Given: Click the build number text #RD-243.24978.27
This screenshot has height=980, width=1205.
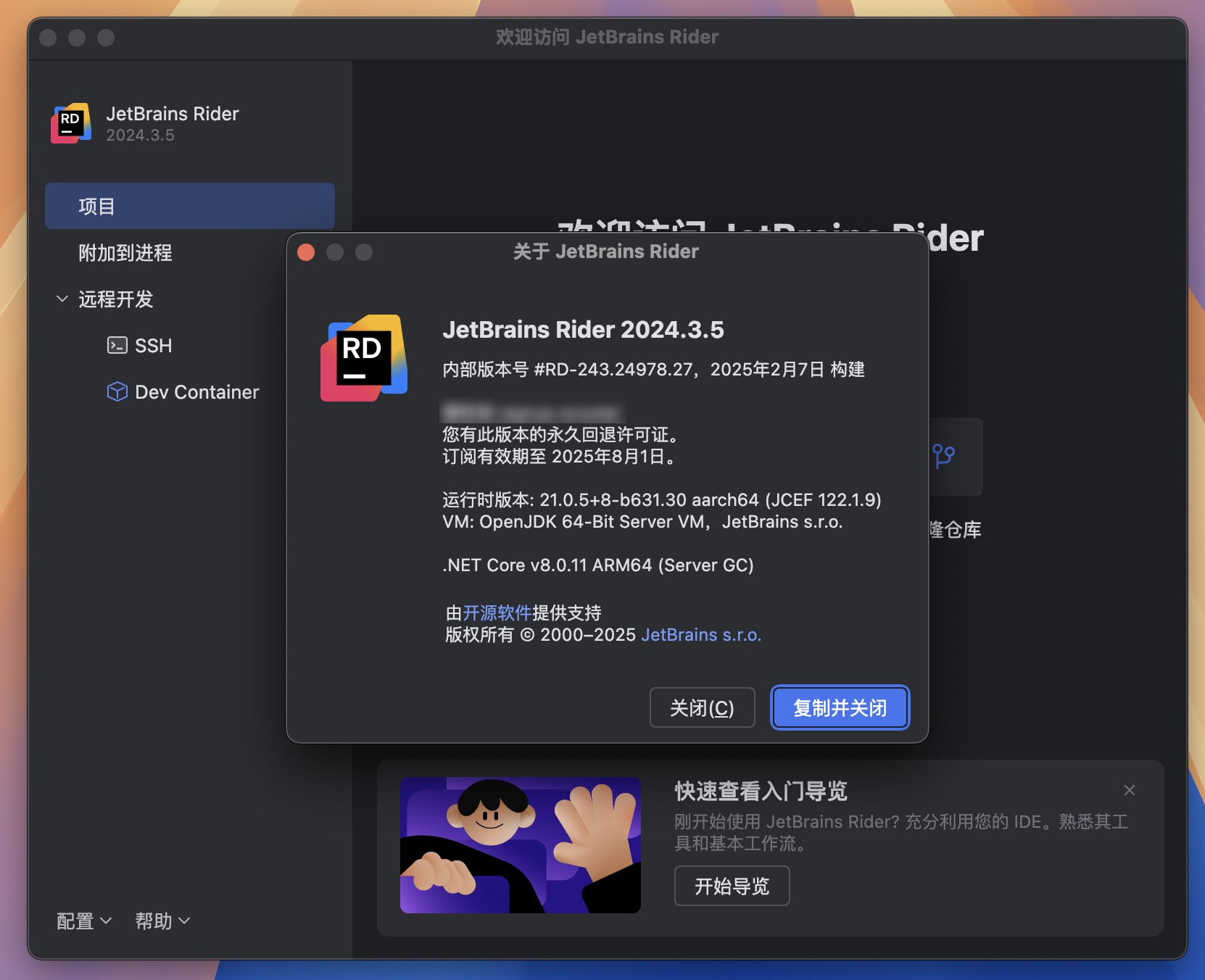Looking at the screenshot, I should click(x=613, y=369).
